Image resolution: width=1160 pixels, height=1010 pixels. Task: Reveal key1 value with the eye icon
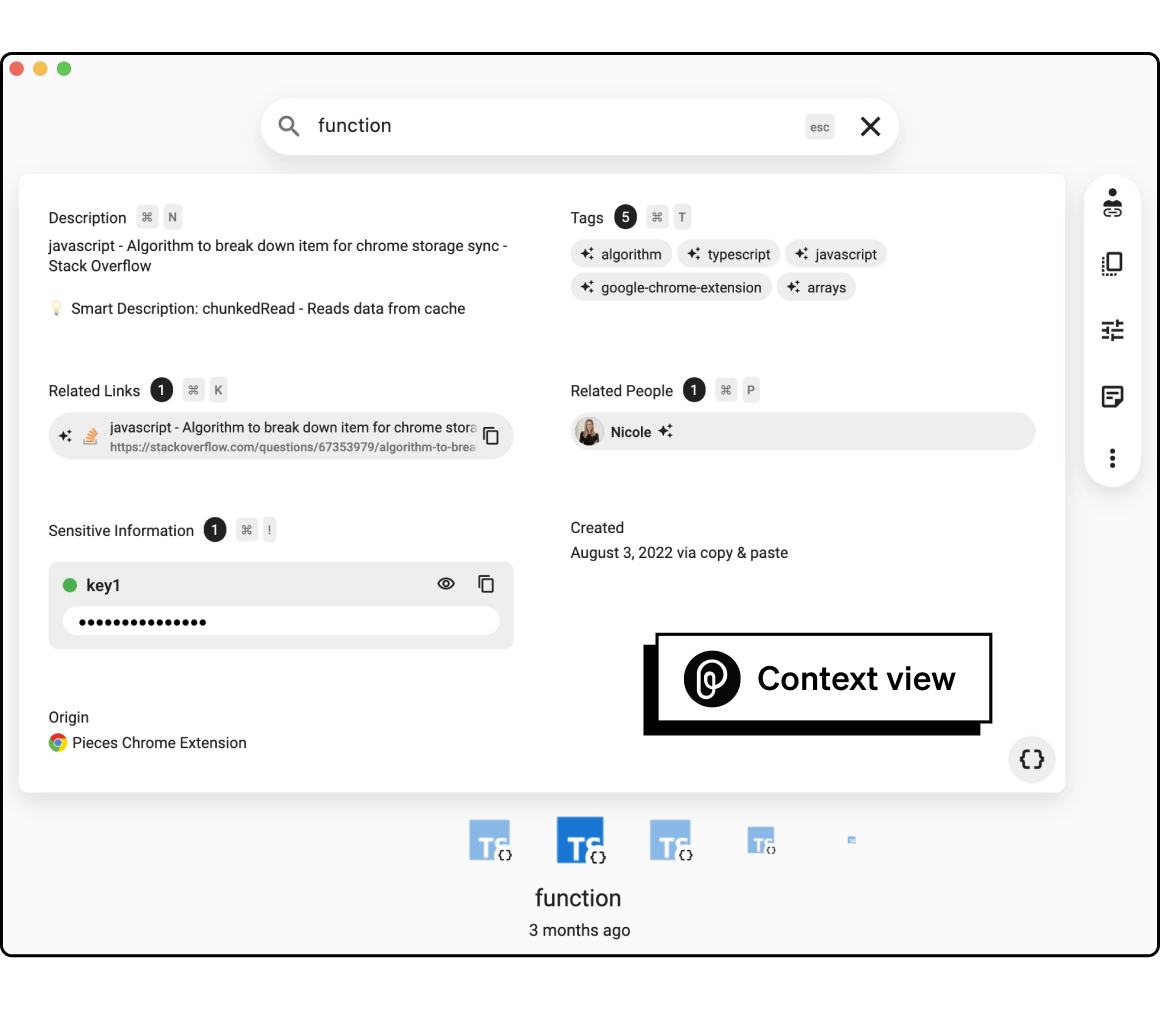446,584
